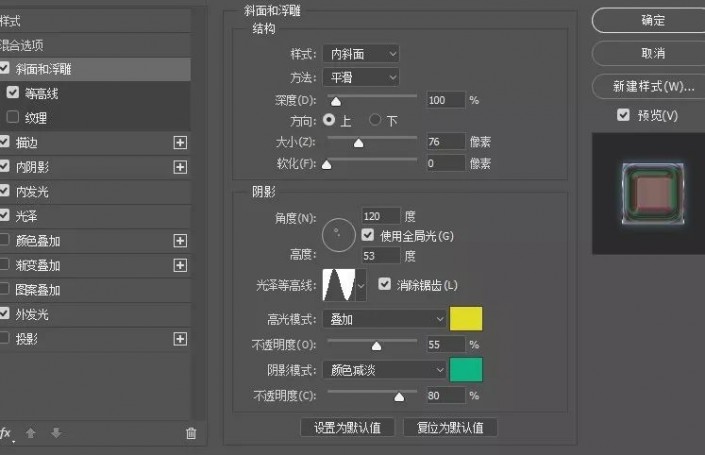Click the 软化 slider handle
The width and height of the screenshot is (705, 455).
pos(326,165)
